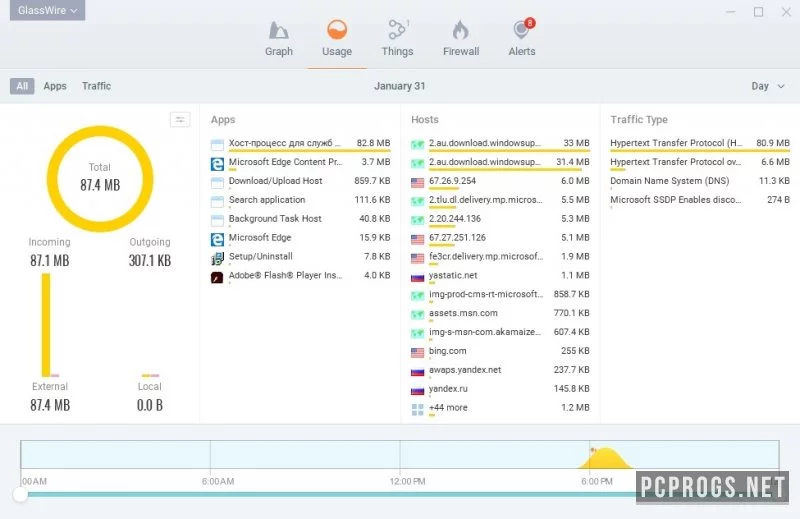Select host 2.20.244.136
The height and width of the screenshot is (519, 800).
click(500, 219)
